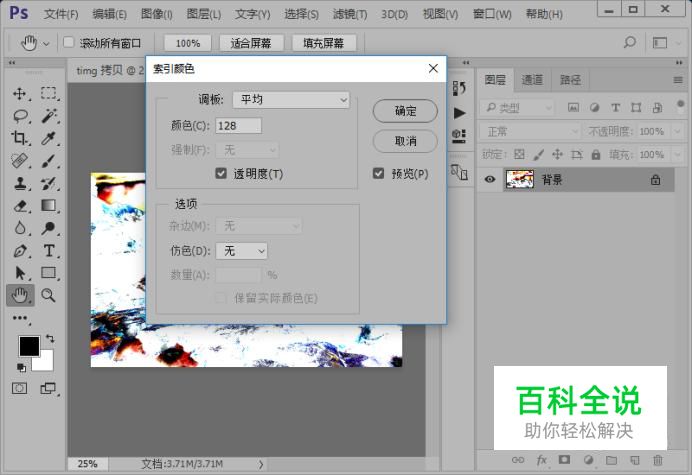Image resolution: width=692 pixels, height=475 pixels.
Task: Open the History panel icon
Action: coord(459,88)
